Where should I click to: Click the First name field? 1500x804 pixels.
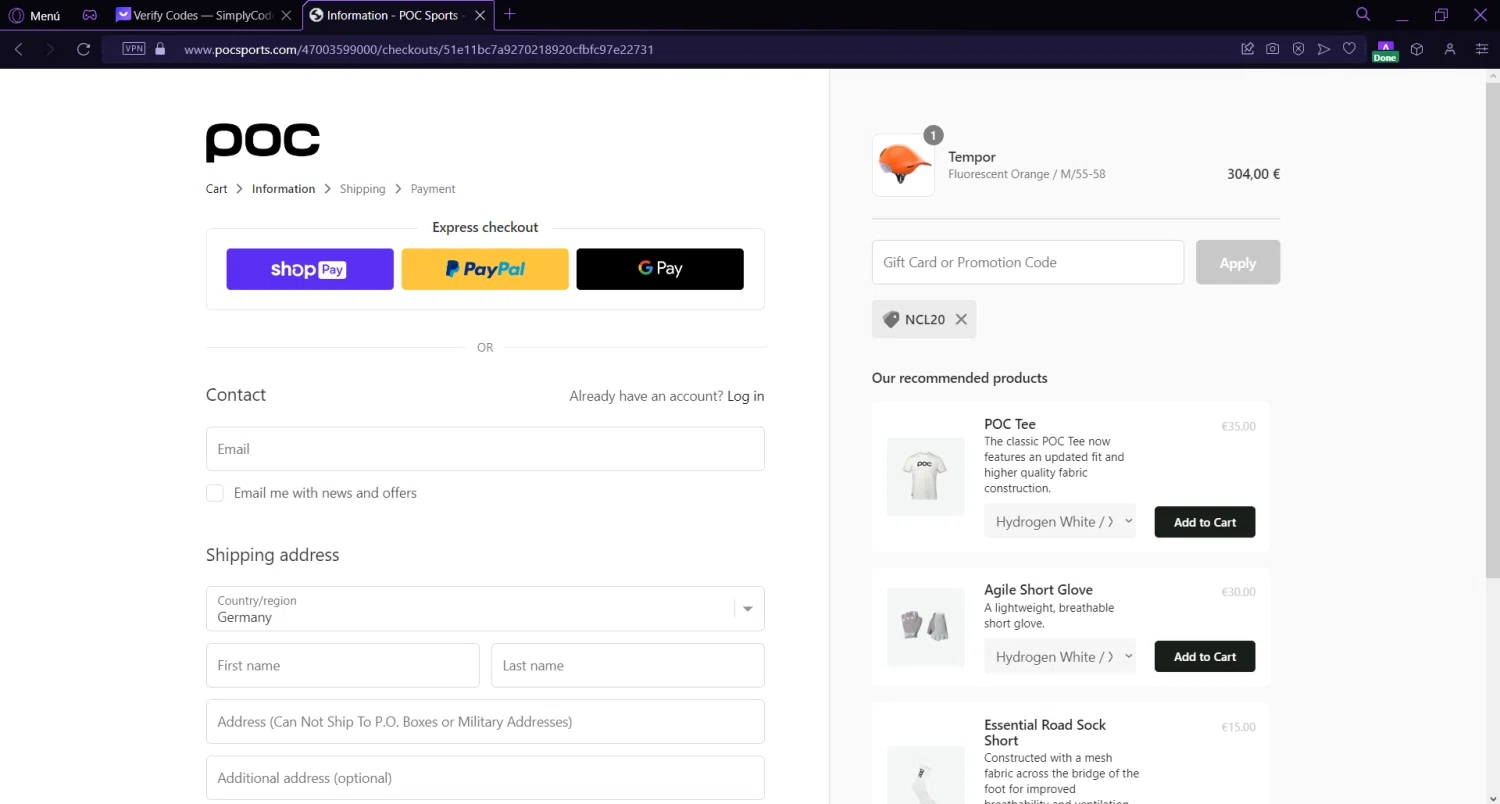pyautogui.click(x=343, y=665)
